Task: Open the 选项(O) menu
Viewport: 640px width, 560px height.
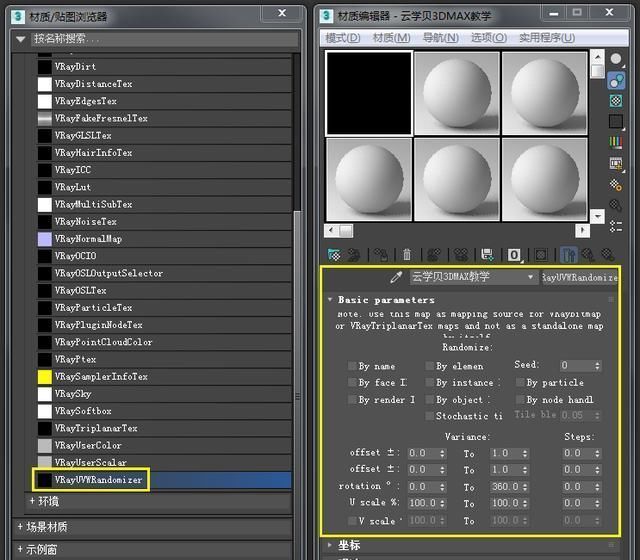Action: (489, 38)
